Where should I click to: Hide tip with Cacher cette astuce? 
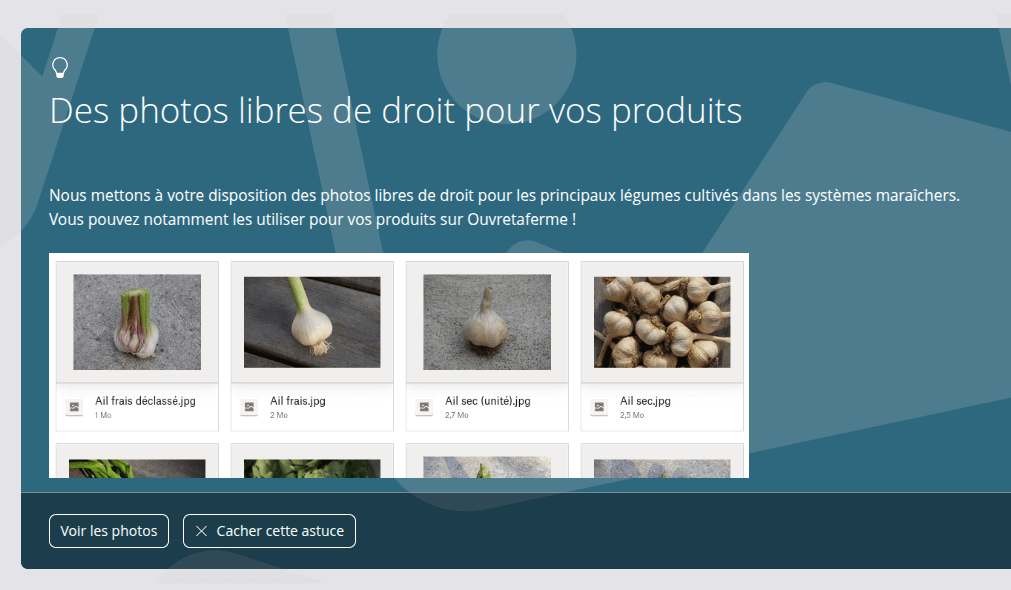(x=270, y=531)
